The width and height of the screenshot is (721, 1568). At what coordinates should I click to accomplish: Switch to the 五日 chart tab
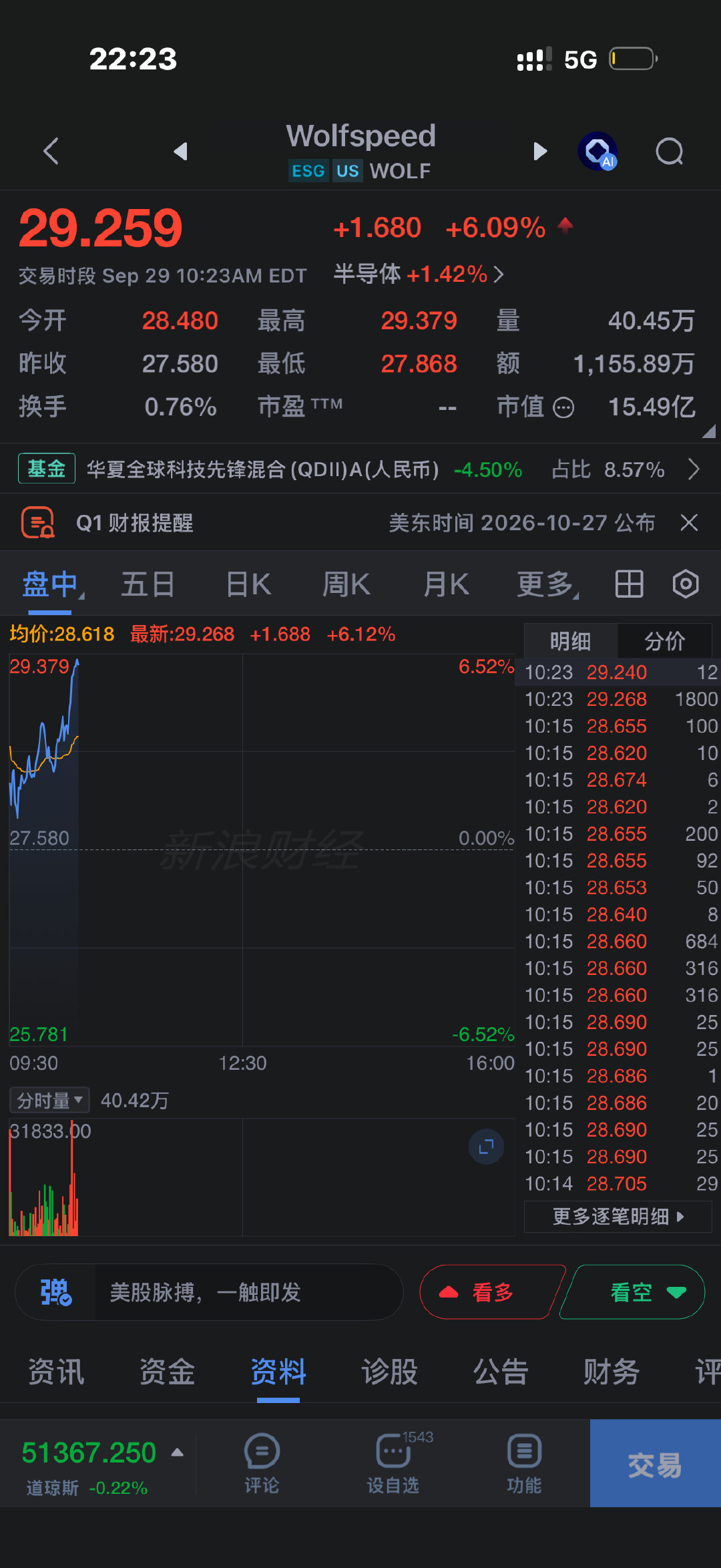tap(148, 584)
